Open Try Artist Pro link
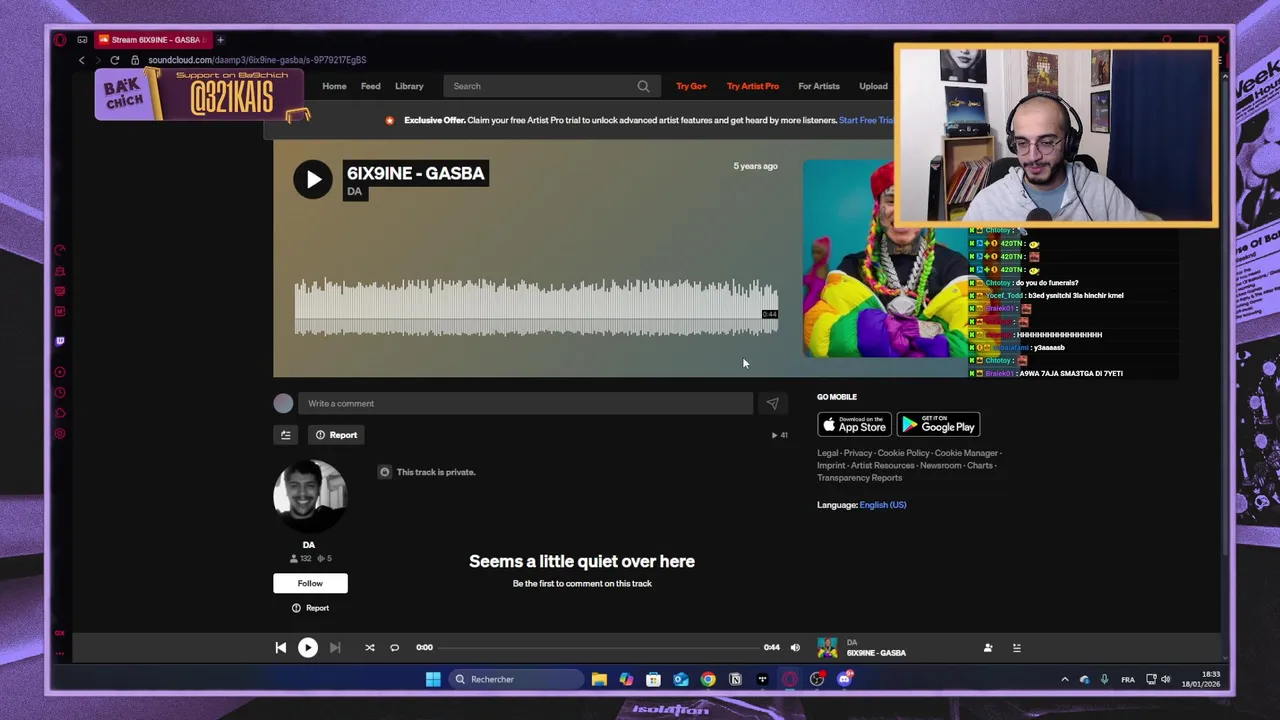The width and height of the screenshot is (1280, 720). (753, 86)
